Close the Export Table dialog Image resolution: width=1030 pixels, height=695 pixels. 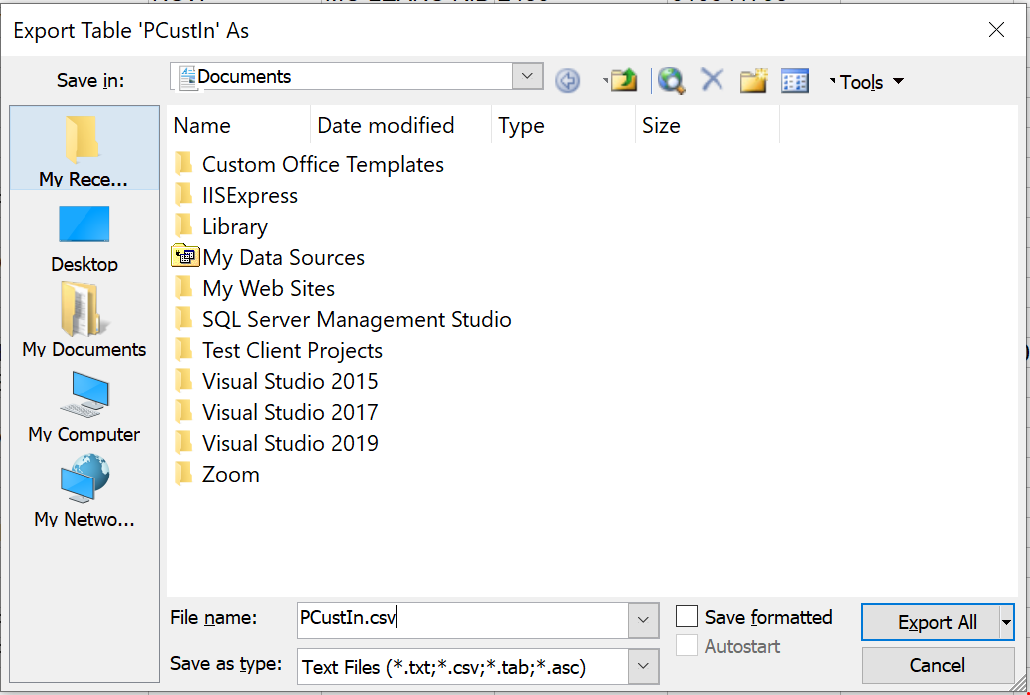tap(996, 30)
